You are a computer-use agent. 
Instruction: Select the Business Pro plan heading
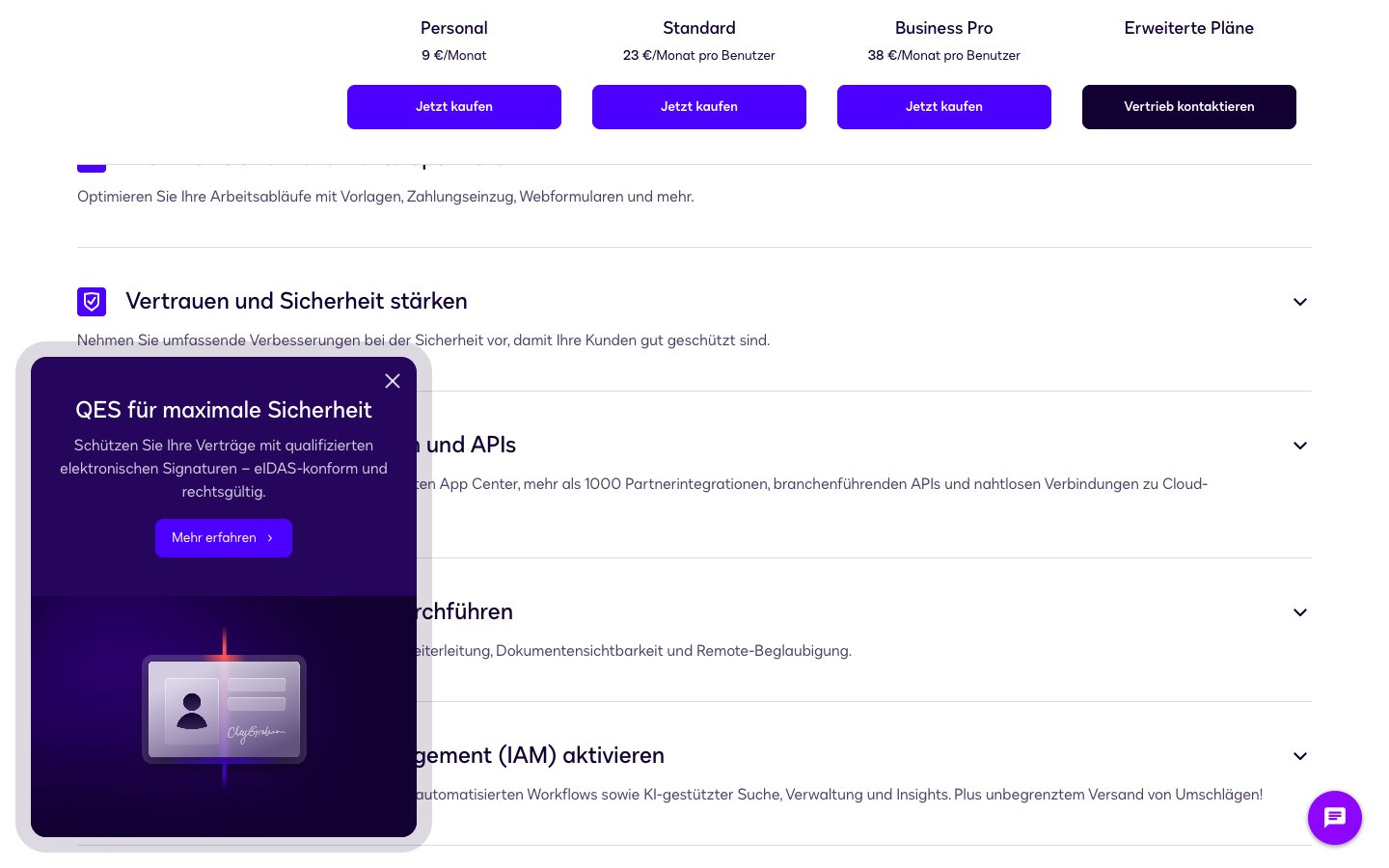[944, 28]
